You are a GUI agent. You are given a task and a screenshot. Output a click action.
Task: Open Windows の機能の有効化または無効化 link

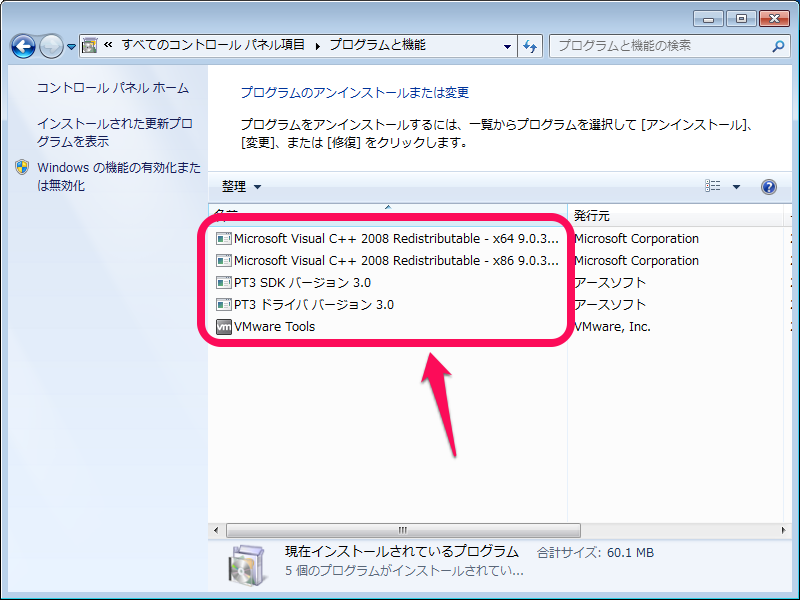119,177
